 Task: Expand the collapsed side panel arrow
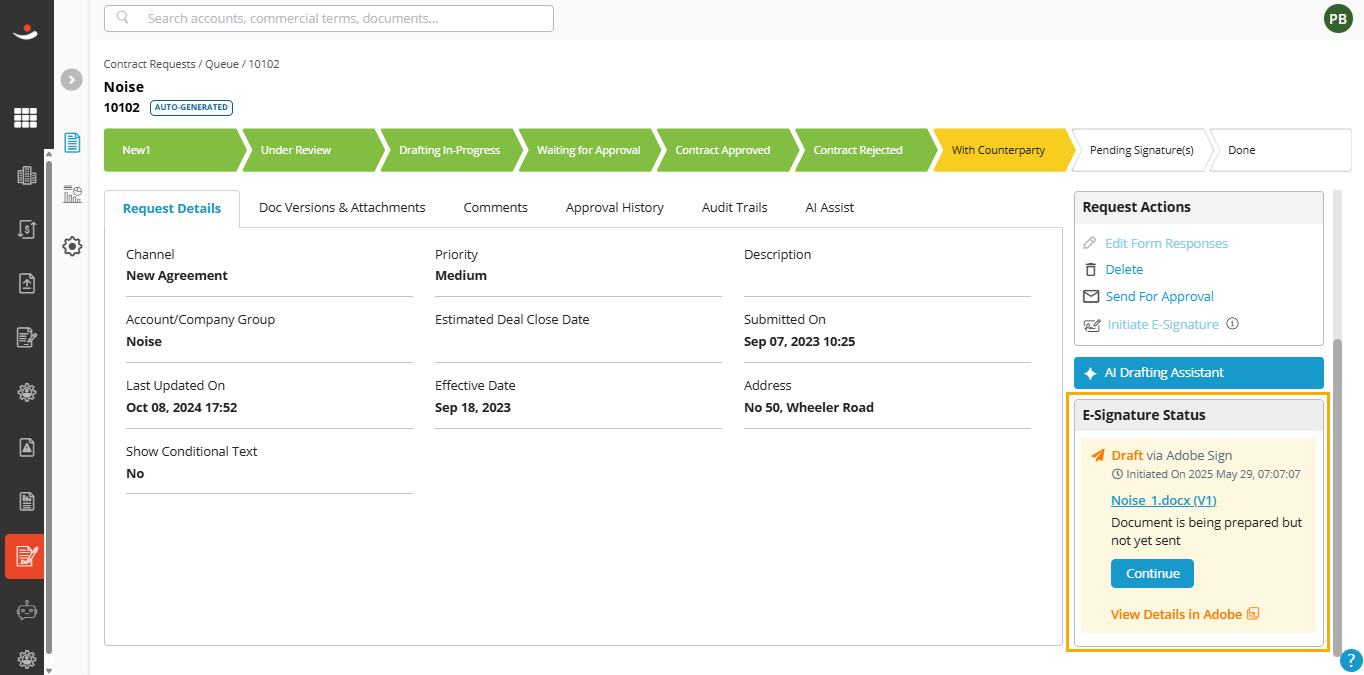[x=71, y=80]
